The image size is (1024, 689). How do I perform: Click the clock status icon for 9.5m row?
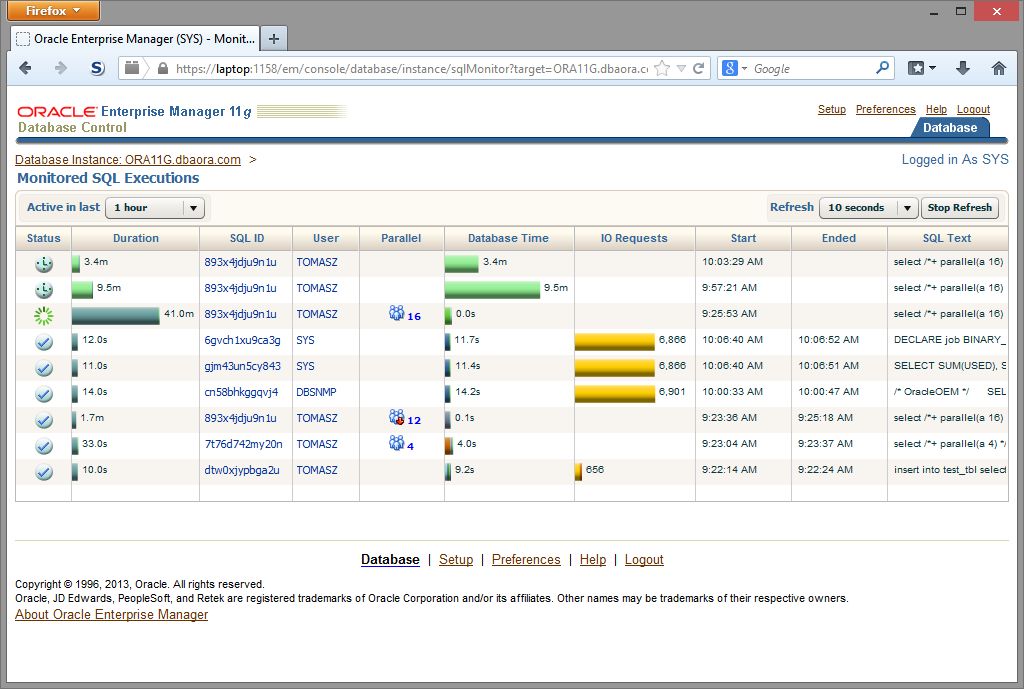coord(44,290)
